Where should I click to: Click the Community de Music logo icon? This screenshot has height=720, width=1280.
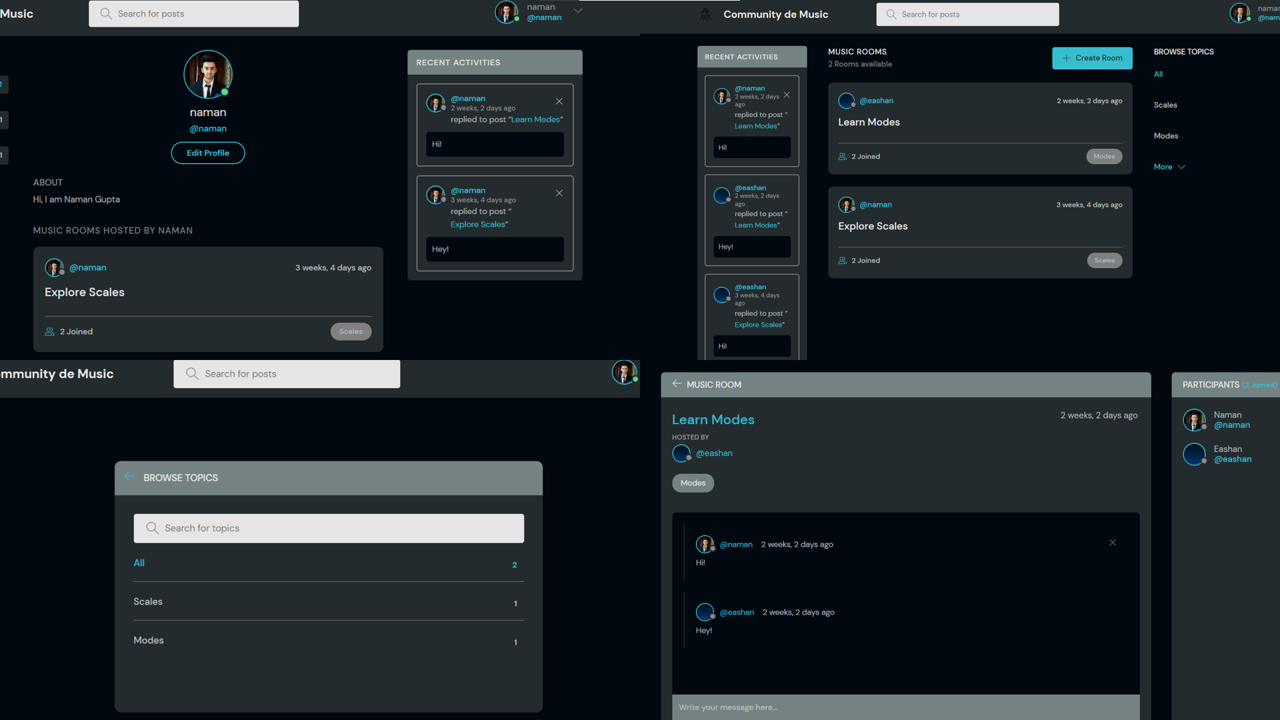click(x=706, y=14)
